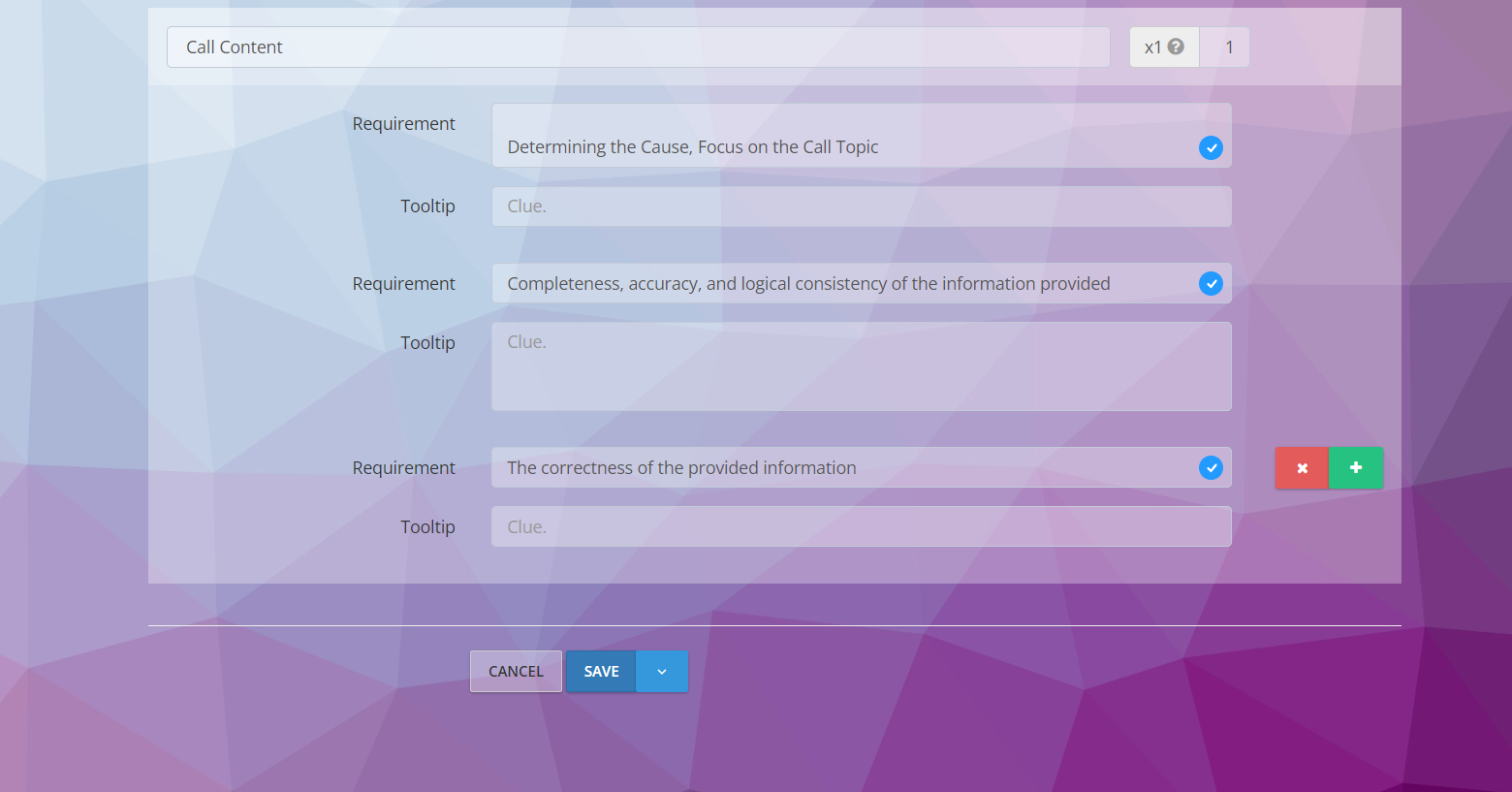The image size is (1512, 792).
Task: Toggle checkmark for 'Determining the Cause' requirement
Action: pyautogui.click(x=1211, y=147)
